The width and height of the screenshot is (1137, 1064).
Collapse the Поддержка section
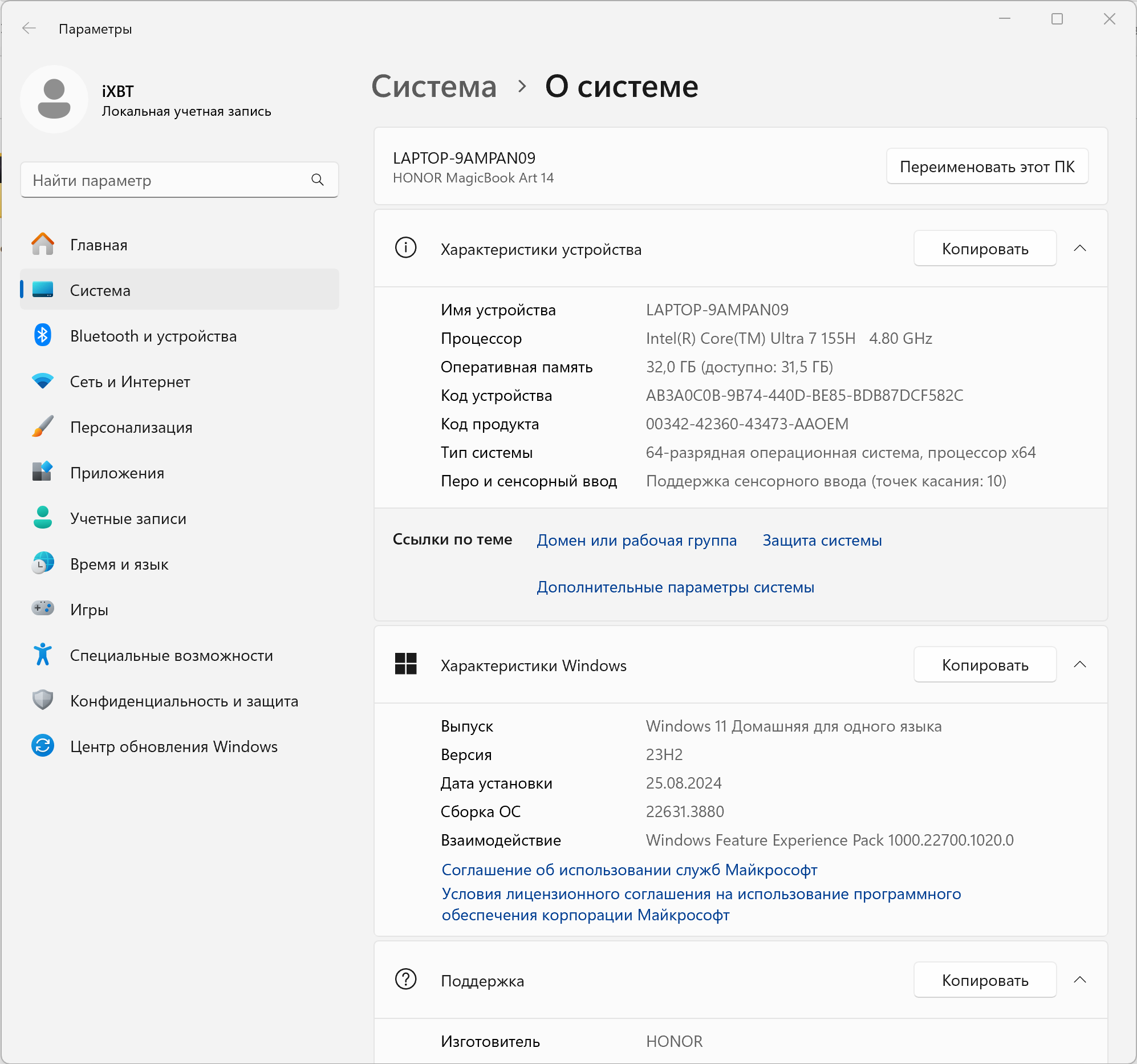(x=1079, y=980)
